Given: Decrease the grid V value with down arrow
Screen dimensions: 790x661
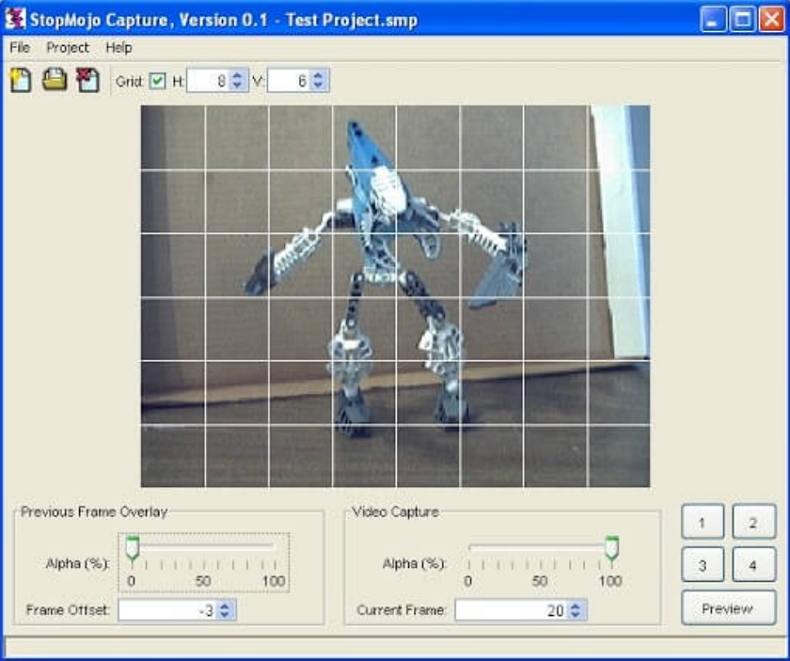Looking at the screenshot, I should [318, 86].
